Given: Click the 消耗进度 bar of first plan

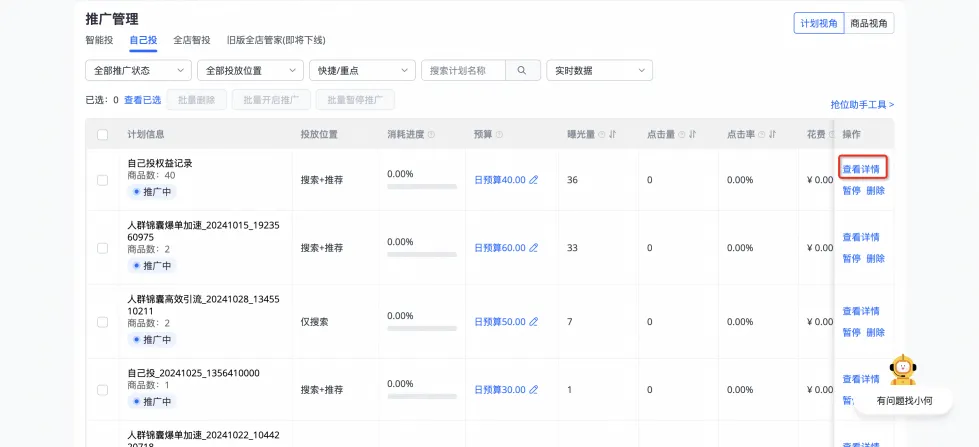Looking at the screenshot, I should [421, 188].
